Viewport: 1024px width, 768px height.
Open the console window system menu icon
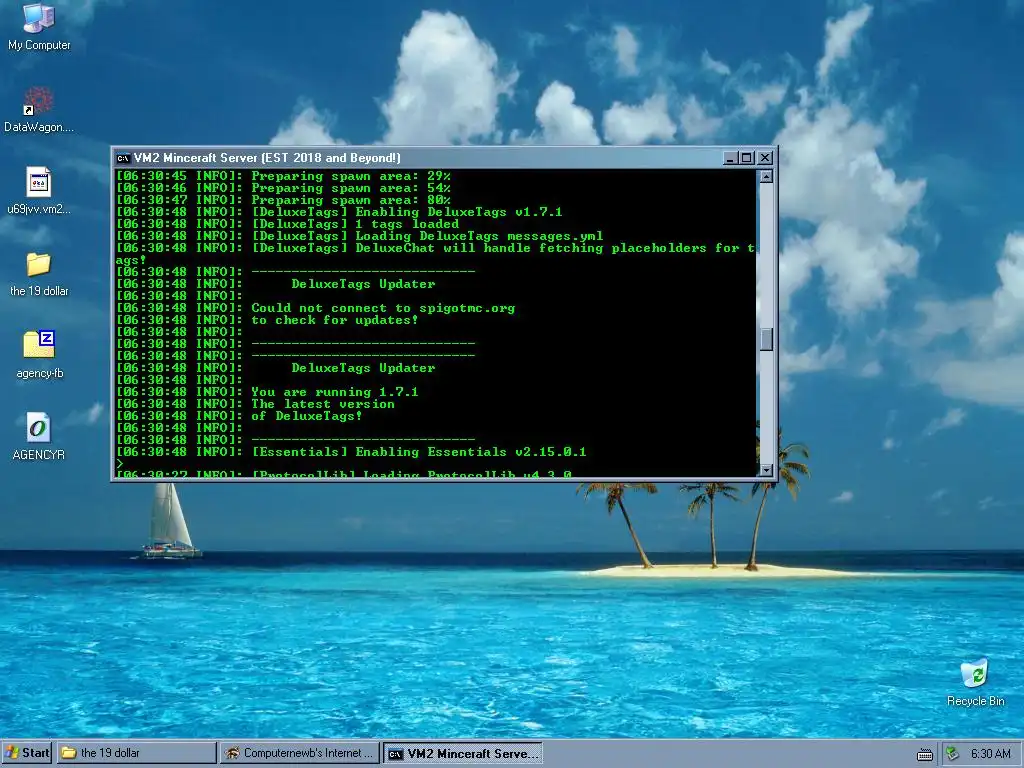click(123, 158)
